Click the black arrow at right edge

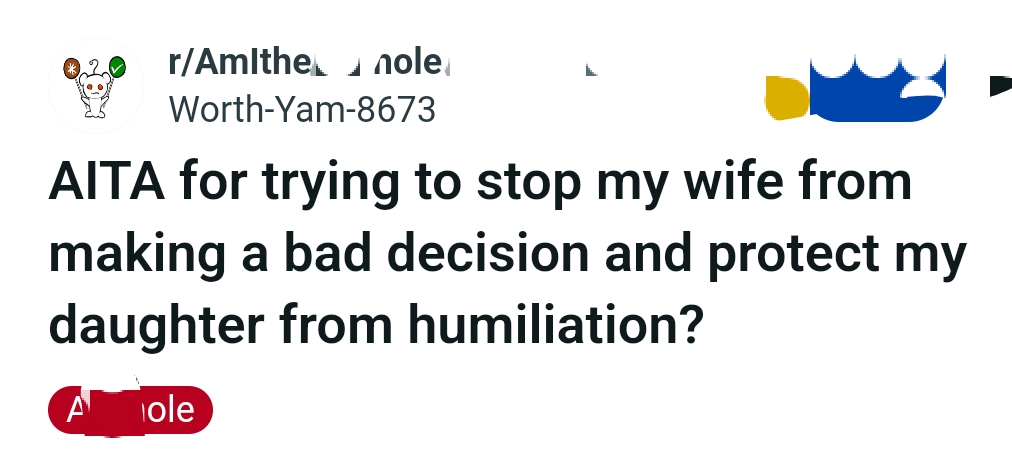[x=999, y=86]
